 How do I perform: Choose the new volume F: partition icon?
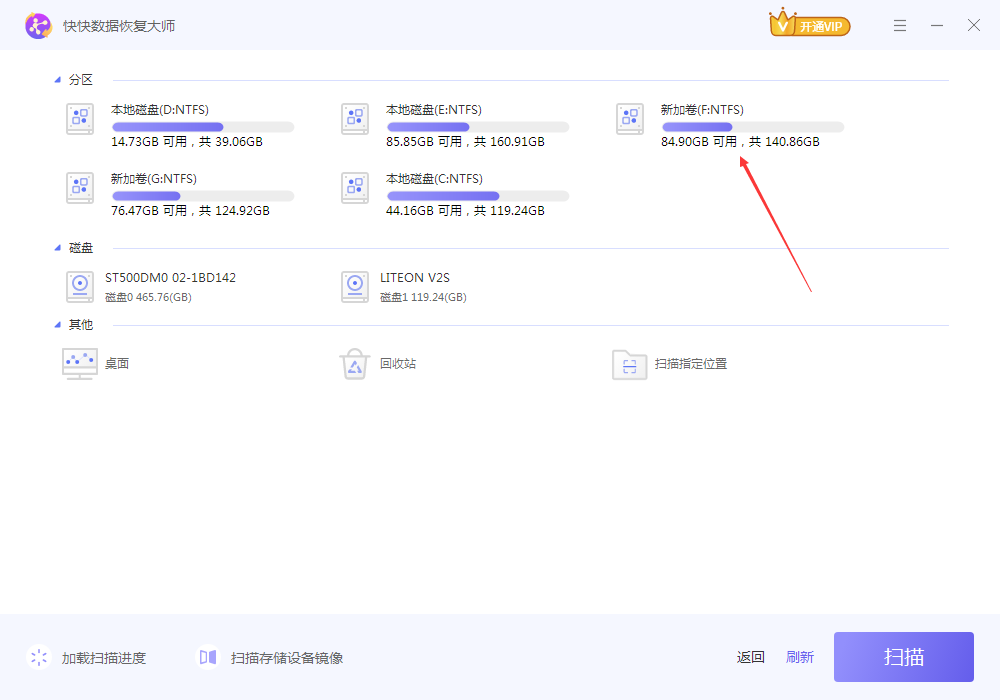pyautogui.click(x=630, y=119)
